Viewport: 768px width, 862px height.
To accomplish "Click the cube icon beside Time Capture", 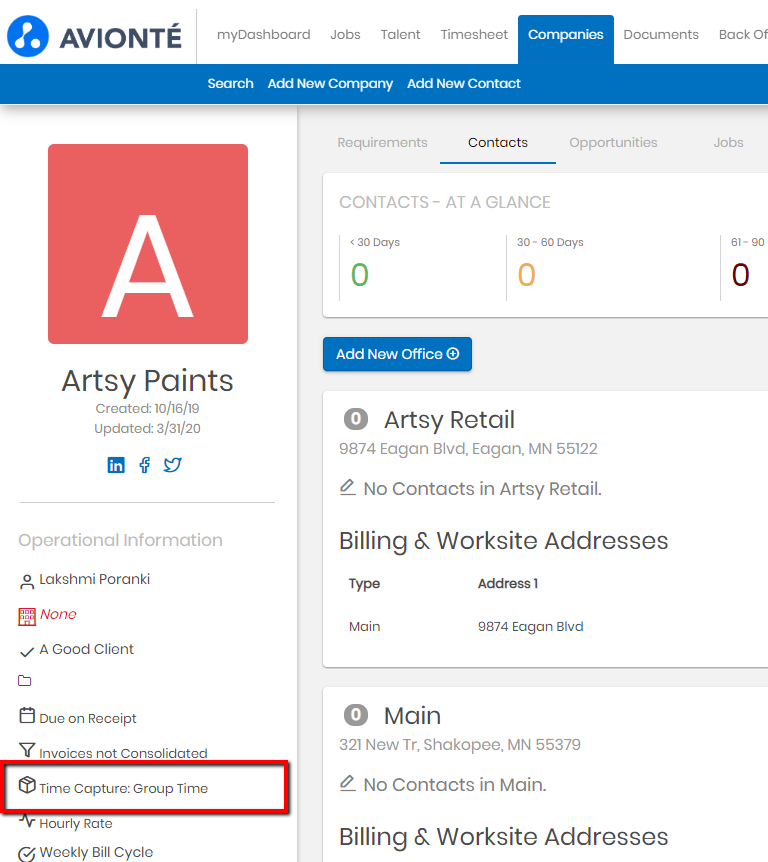I will [27, 787].
